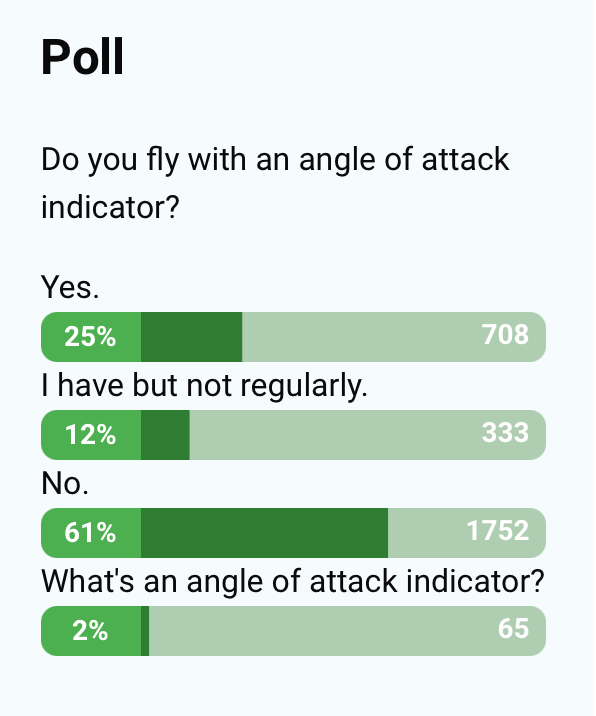Click the 25% percentage label
596x716 pixels.
coord(90,337)
